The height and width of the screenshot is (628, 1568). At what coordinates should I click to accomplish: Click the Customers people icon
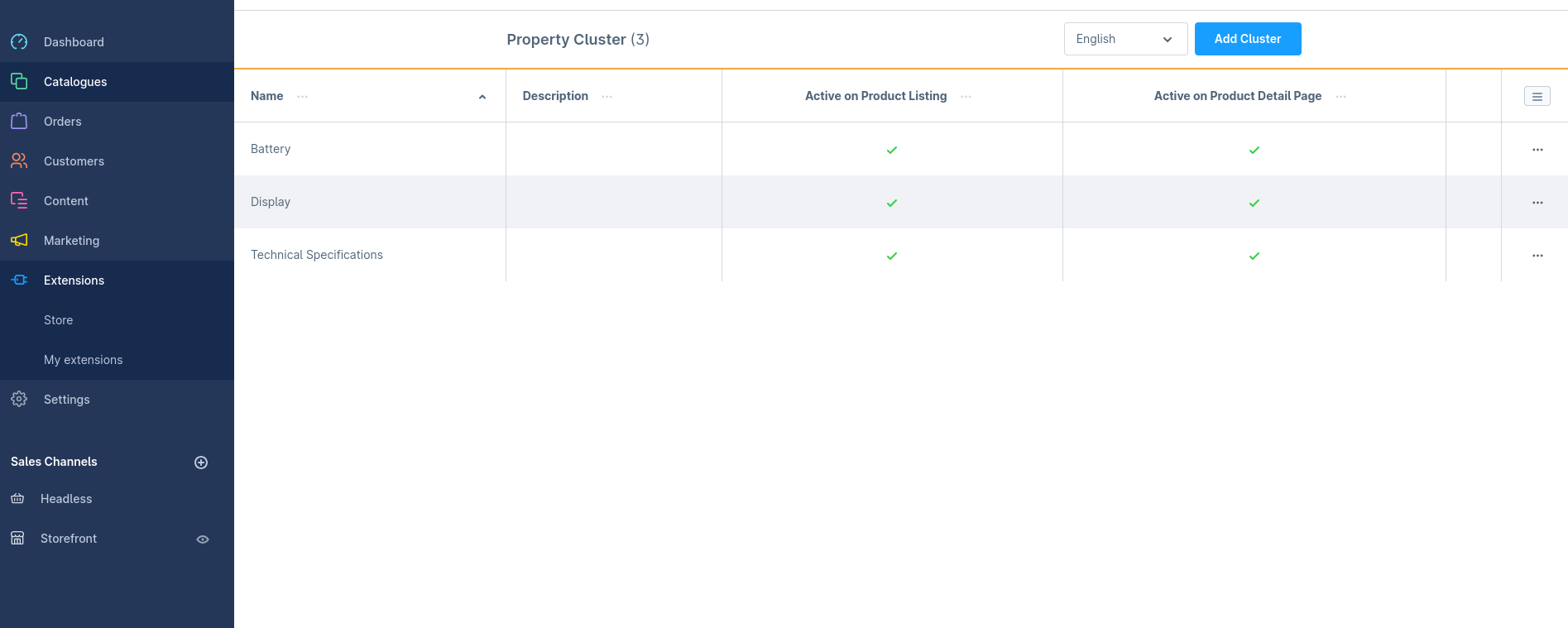point(19,161)
